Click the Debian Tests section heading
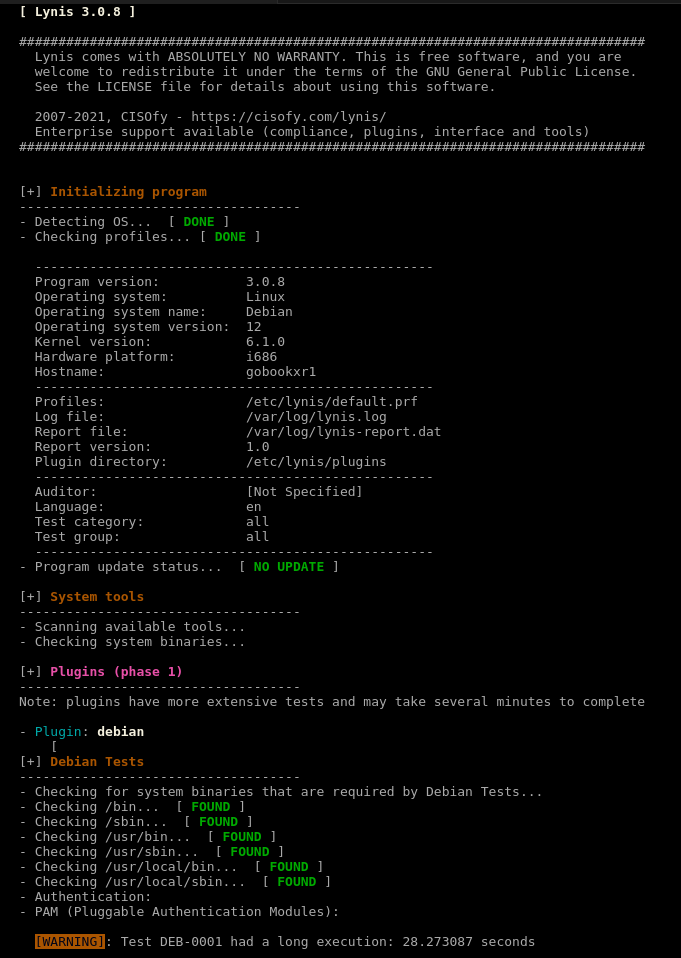681x958 pixels. click(x=97, y=762)
